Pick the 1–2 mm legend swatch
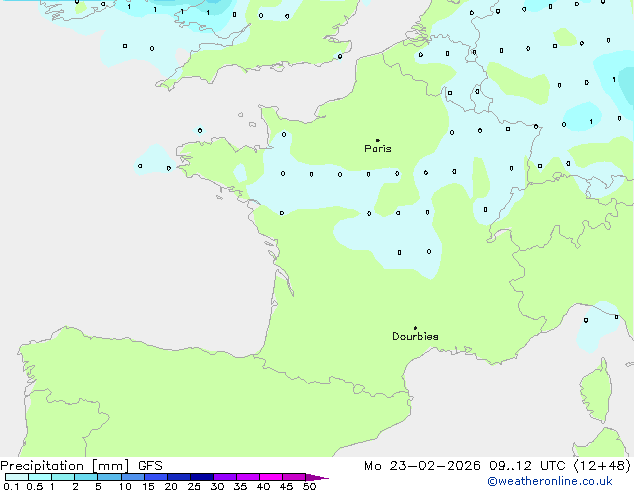 point(63,477)
